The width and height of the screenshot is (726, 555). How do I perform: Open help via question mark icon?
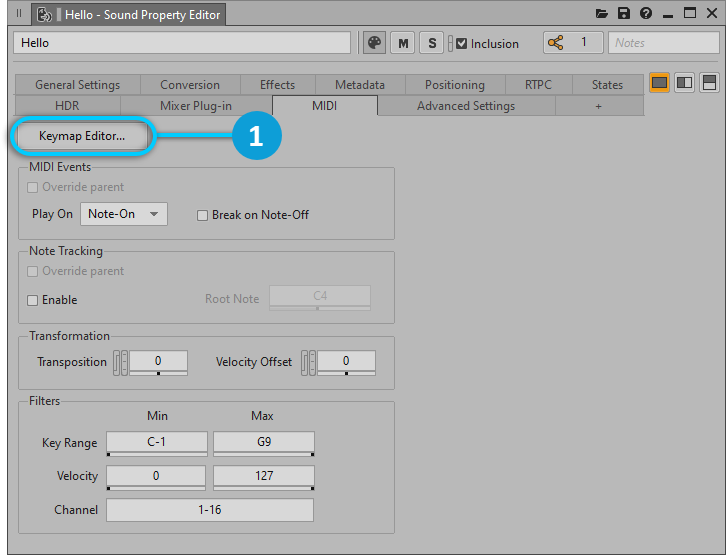click(x=646, y=14)
